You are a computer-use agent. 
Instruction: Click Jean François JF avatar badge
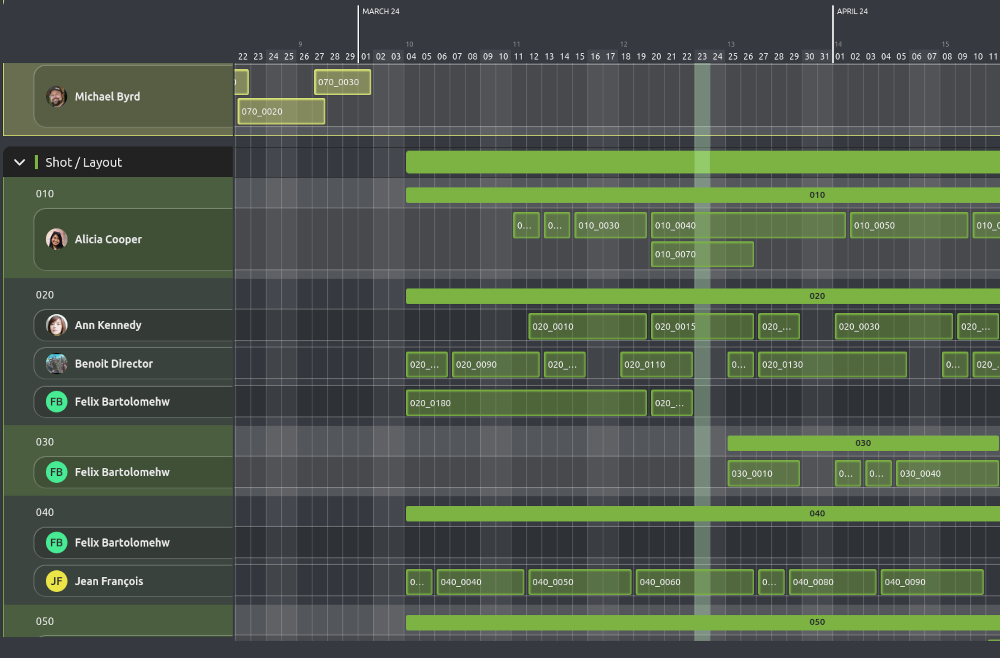click(x=57, y=581)
